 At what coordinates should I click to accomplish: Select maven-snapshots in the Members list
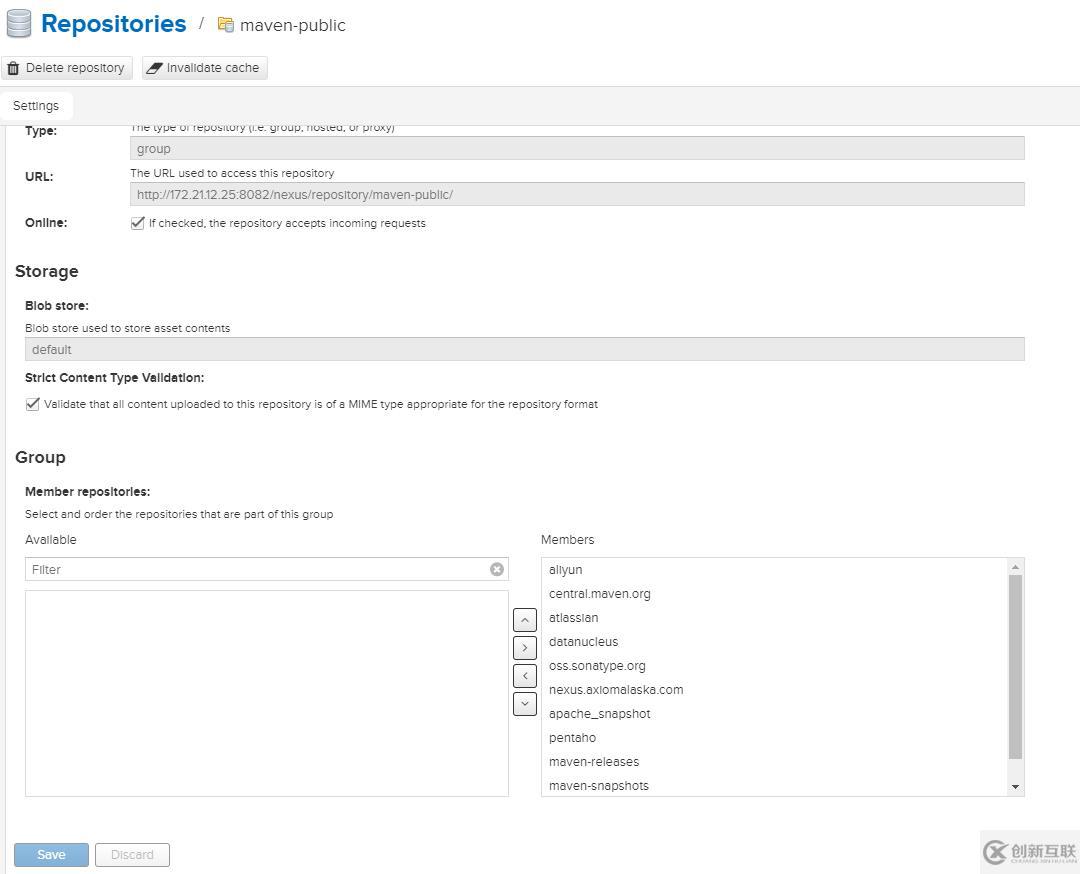click(x=775, y=785)
